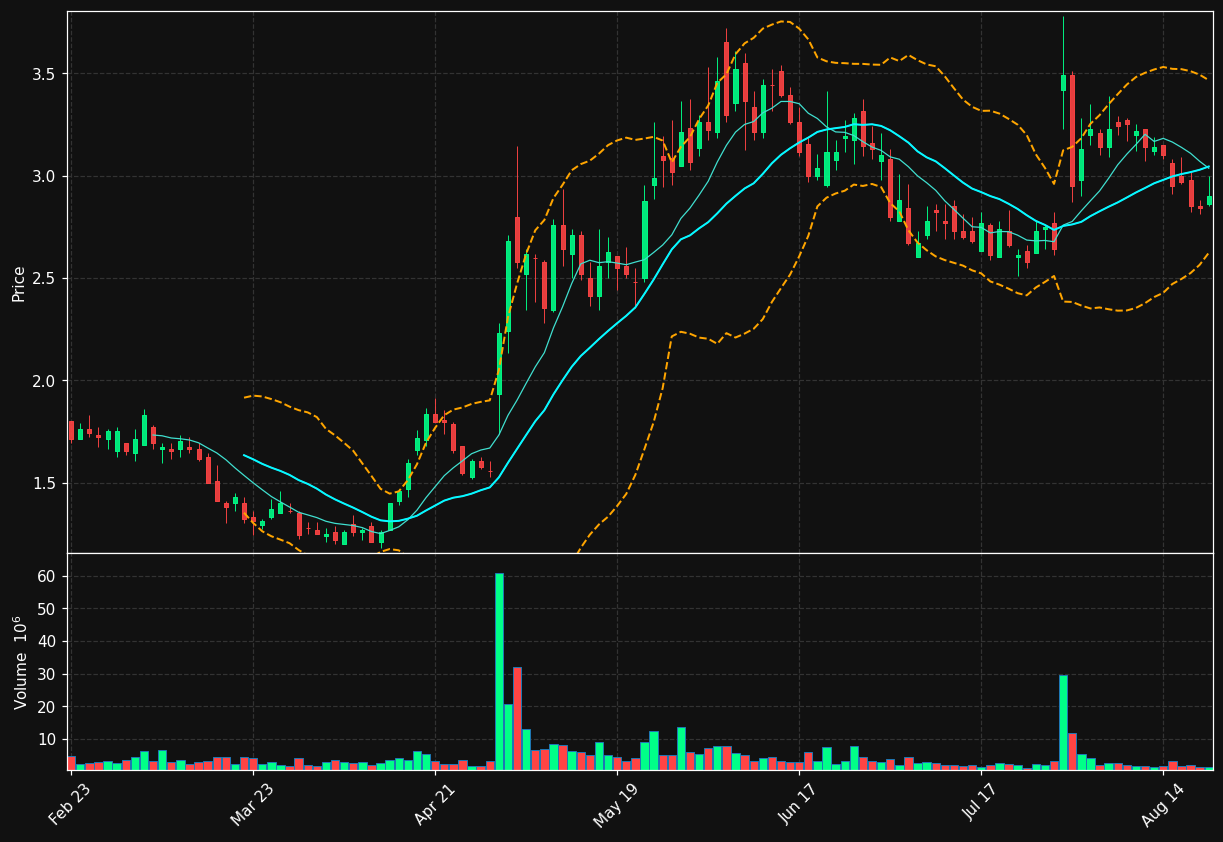Click the 'Jun 17' date label
Image resolution: width=1223 pixels, height=842 pixels.
pos(799,802)
